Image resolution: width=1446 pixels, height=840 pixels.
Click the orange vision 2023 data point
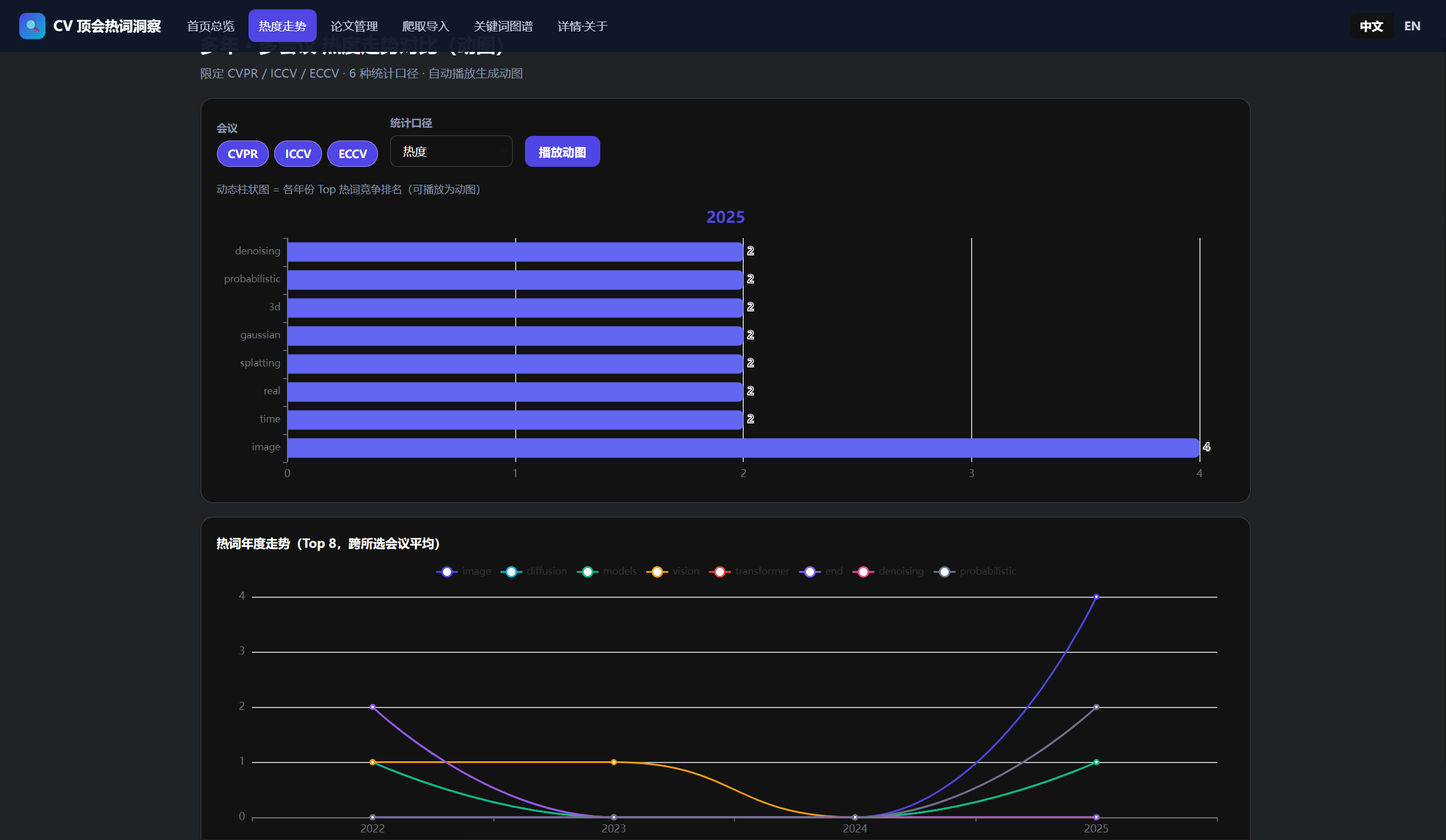point(614,762)
